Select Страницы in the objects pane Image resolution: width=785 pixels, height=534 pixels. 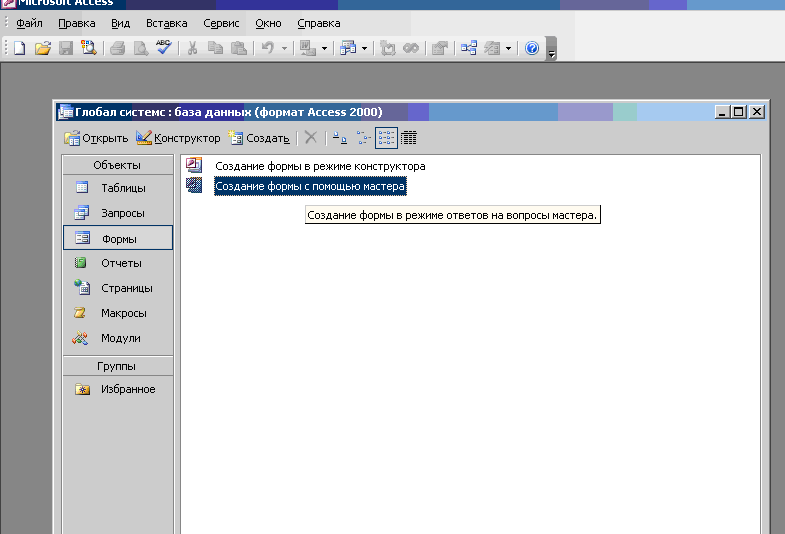coord(118,288)
